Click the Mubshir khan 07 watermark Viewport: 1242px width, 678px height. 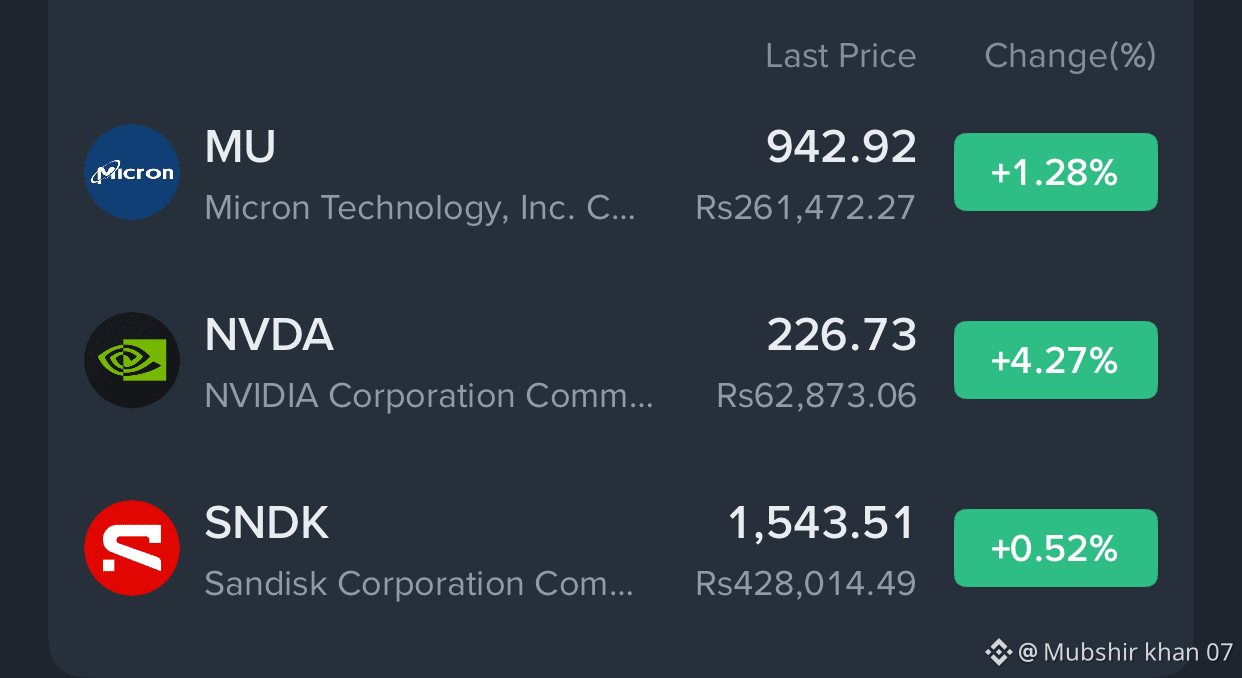tap(1126, 653)
